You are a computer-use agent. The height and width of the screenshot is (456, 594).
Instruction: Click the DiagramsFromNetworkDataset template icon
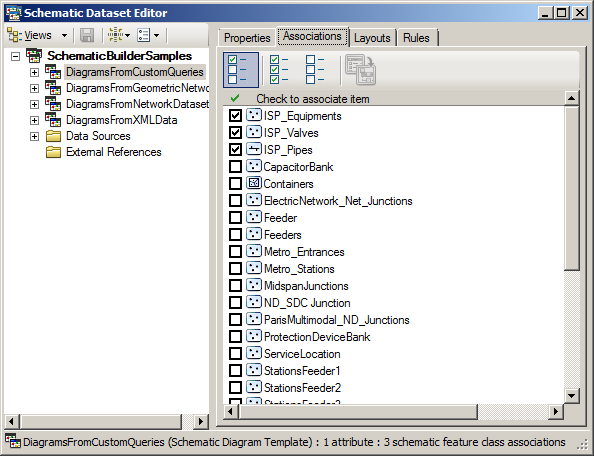click(53, 103)
